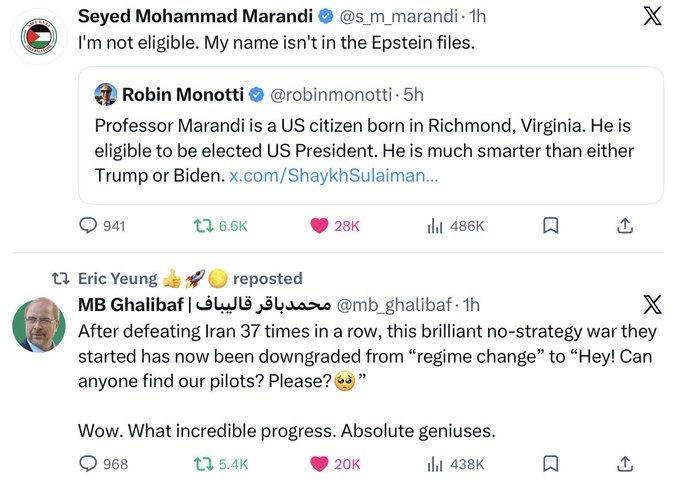Like Ghalibaf's tweet with 20K likes
The image size is (679, 484).
tap(320, 463)
